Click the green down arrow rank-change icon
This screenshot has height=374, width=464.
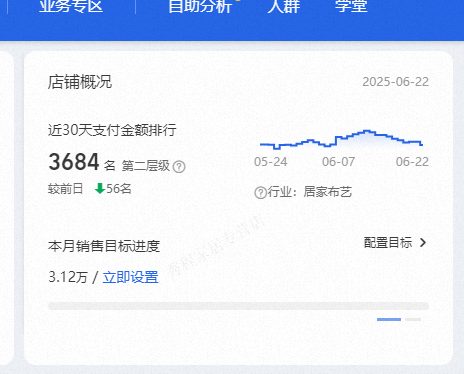(x=100, y=189)
